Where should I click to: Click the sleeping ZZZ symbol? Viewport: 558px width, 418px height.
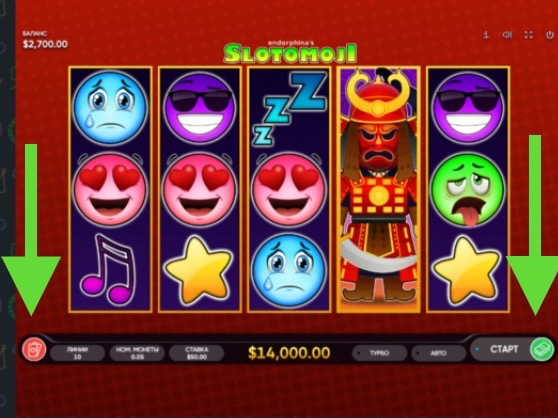click(x=289, y=109)
